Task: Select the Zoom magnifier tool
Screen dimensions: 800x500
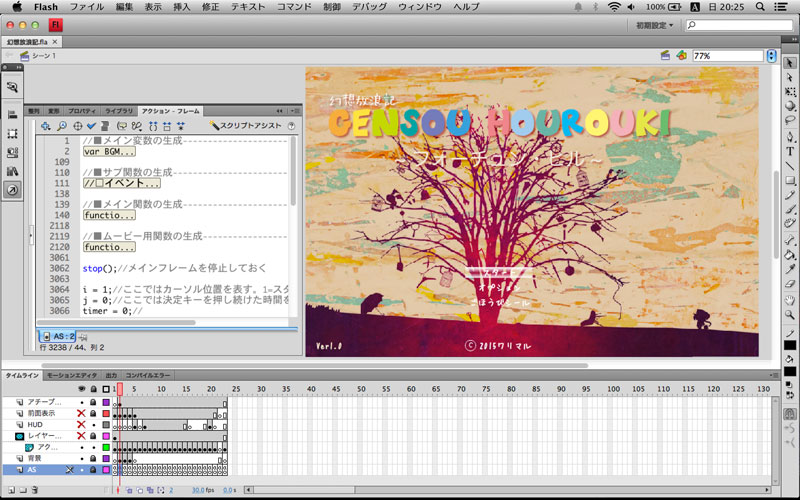Action: coord(790,315)
